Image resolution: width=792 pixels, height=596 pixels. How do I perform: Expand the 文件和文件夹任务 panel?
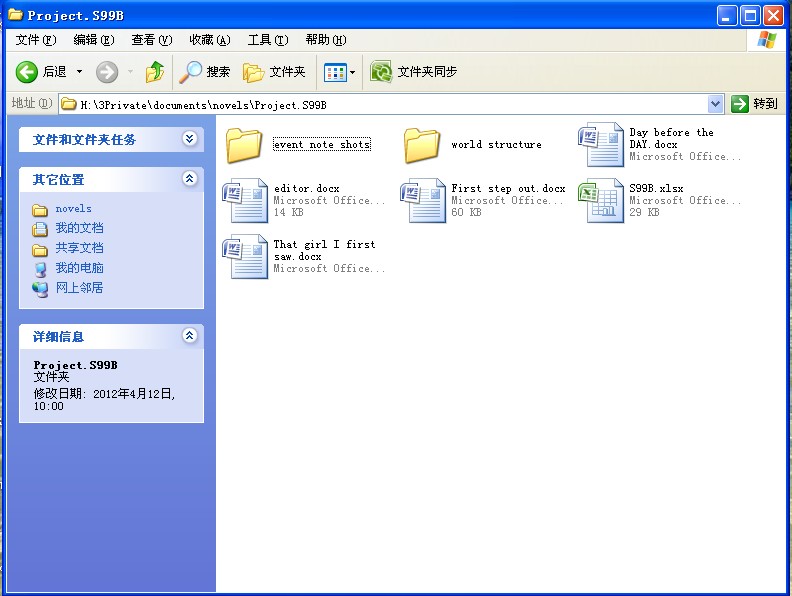(x=189, y=138)
